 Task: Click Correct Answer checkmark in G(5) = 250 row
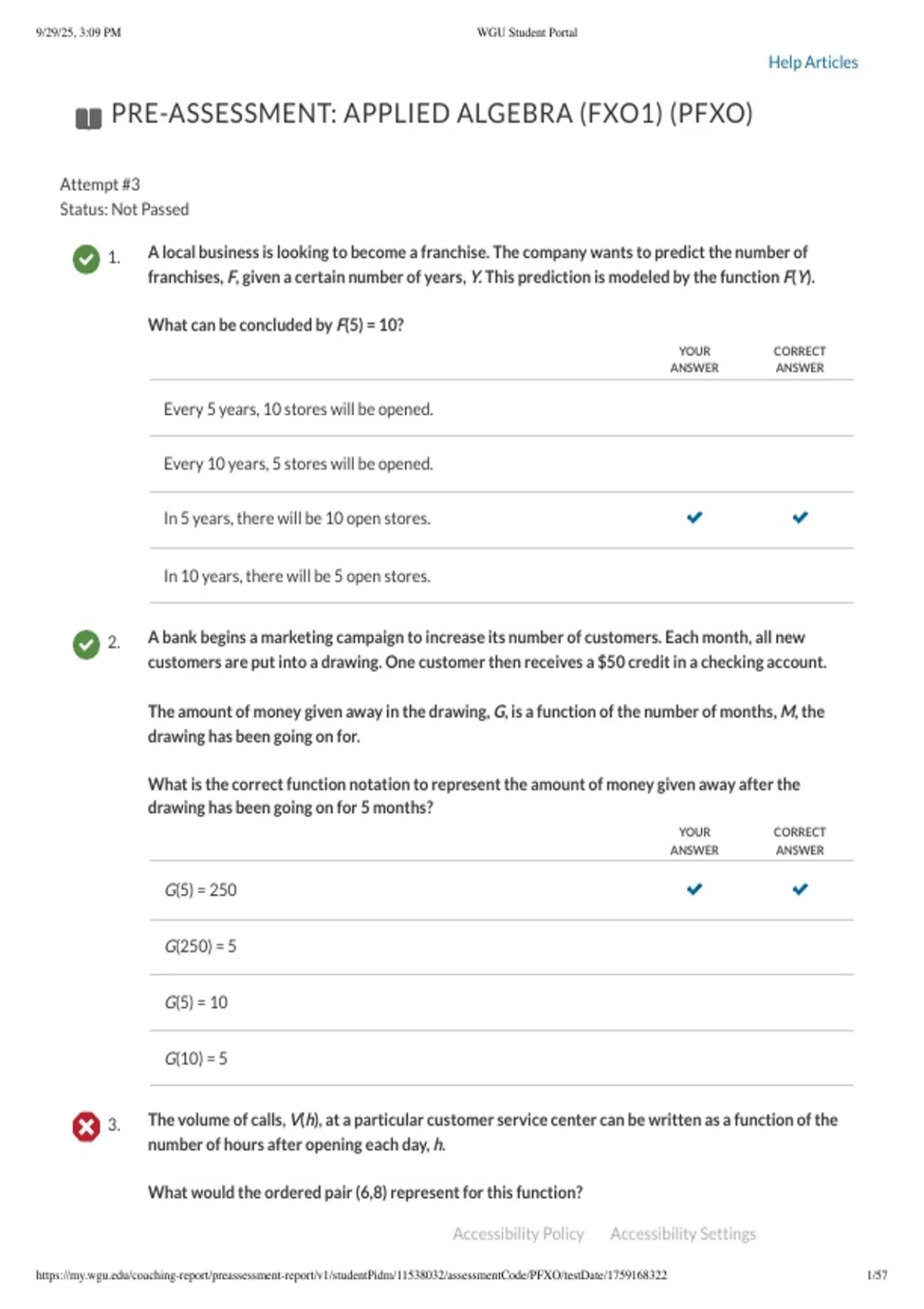[800, 889]
